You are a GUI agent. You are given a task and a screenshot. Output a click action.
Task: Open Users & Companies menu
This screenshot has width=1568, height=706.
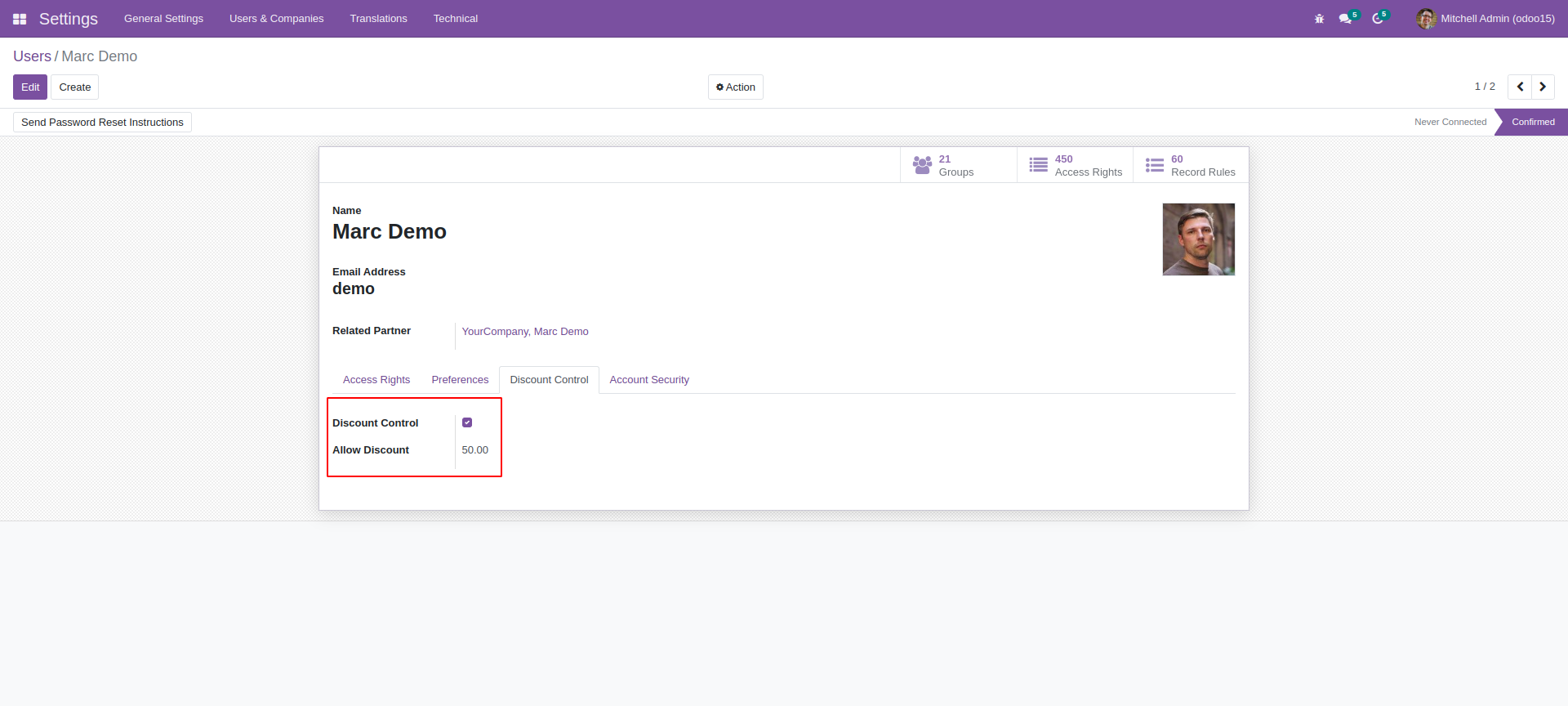[276, 19]
